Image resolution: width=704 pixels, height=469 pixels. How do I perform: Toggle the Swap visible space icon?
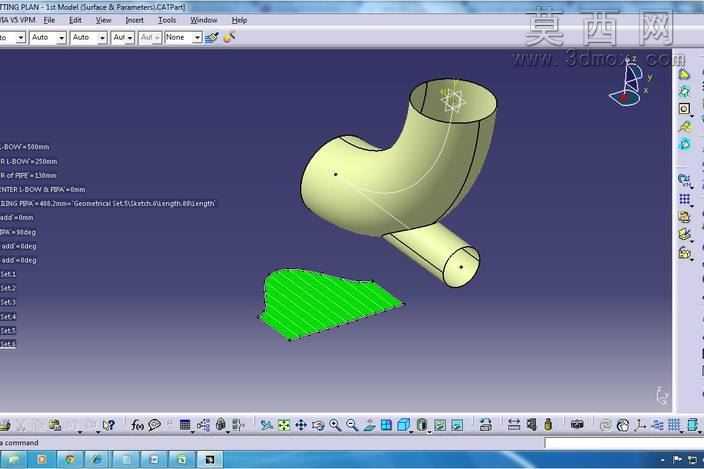[457, 425]
